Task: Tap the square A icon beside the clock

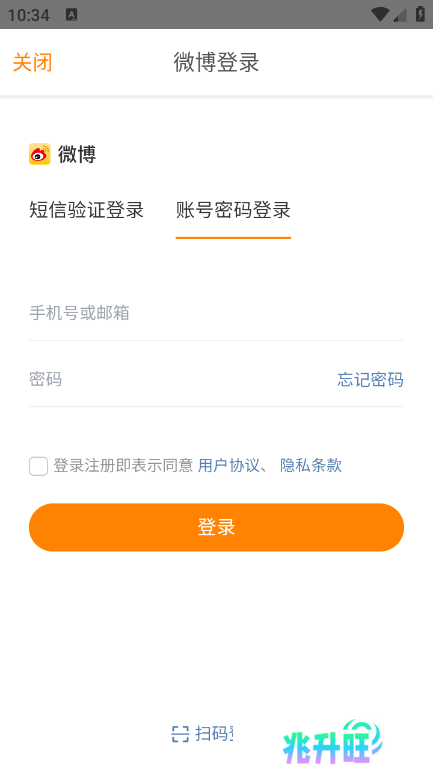Action: (72, 15)
